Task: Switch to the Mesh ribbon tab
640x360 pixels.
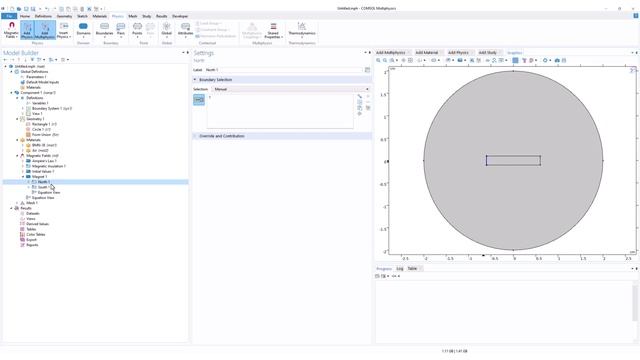Action: tap(133, 16)
